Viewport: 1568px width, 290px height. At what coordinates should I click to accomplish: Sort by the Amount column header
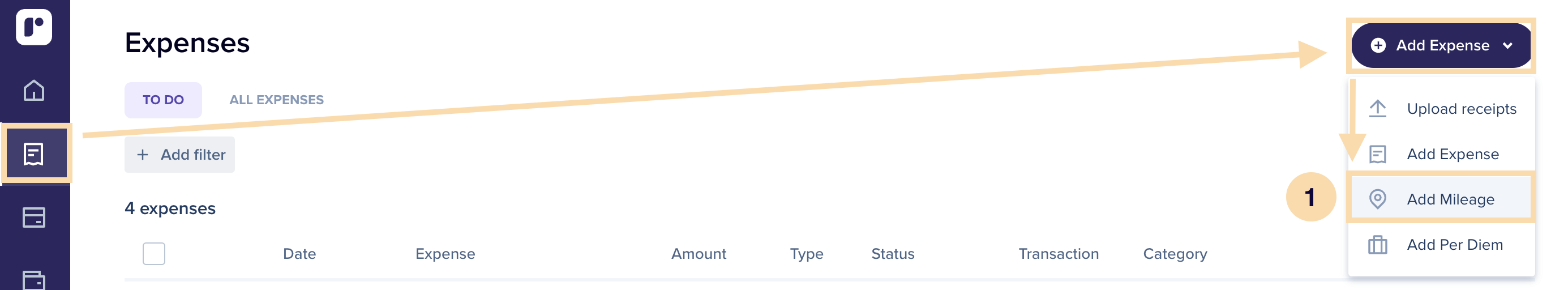[x=699, y=254]
